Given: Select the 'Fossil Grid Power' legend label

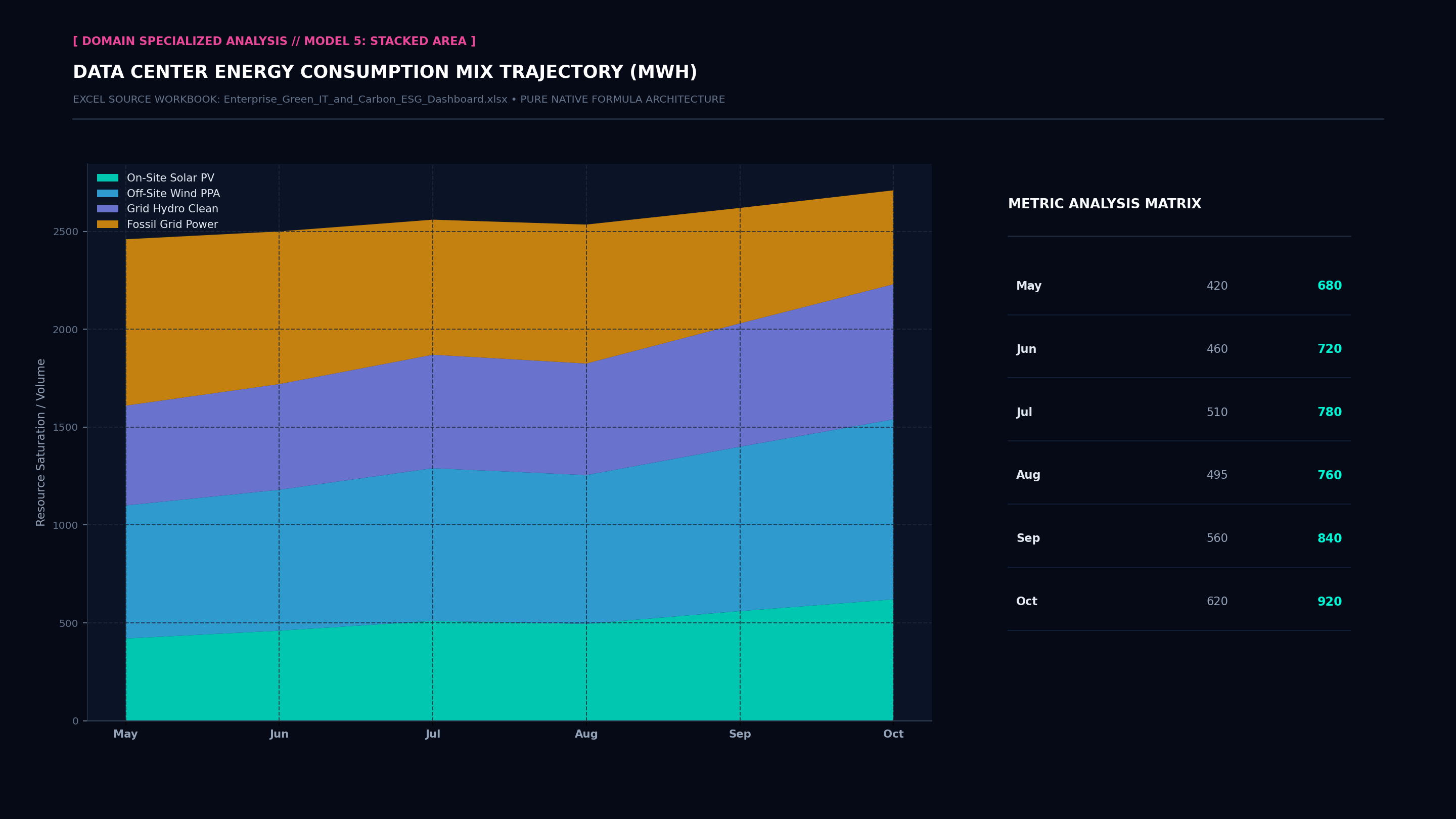Looking at the screenshot, I should [x=172, y=224].
